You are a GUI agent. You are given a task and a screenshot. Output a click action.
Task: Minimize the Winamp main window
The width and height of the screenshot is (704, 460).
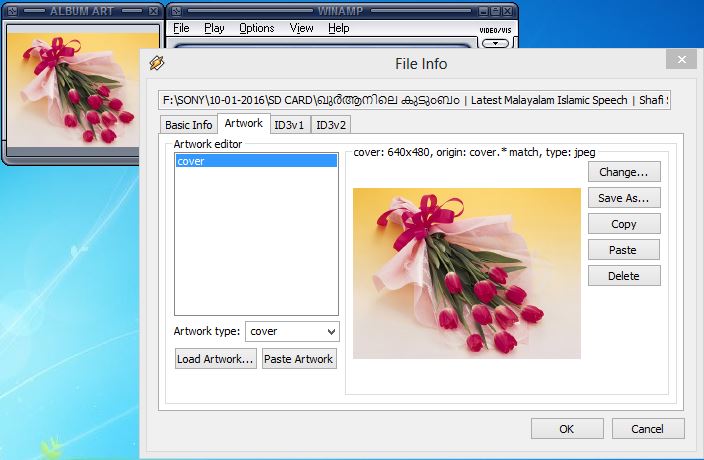[483, 11]
